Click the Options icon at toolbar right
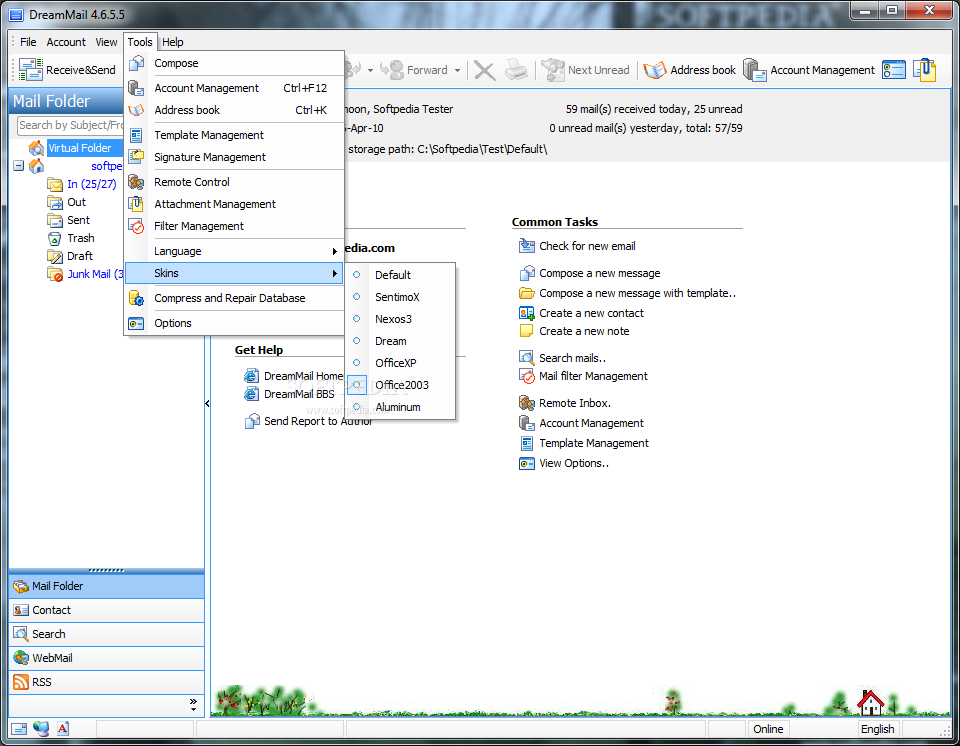 point(894,70)
